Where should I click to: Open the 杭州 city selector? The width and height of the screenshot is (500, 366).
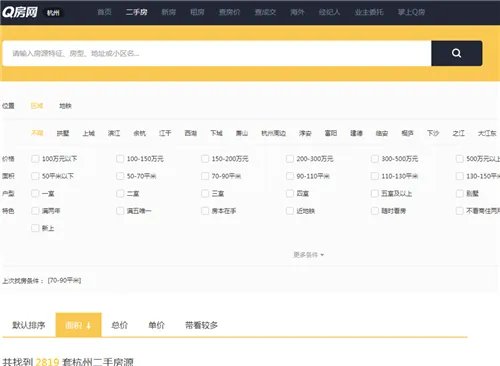(53, 13)
